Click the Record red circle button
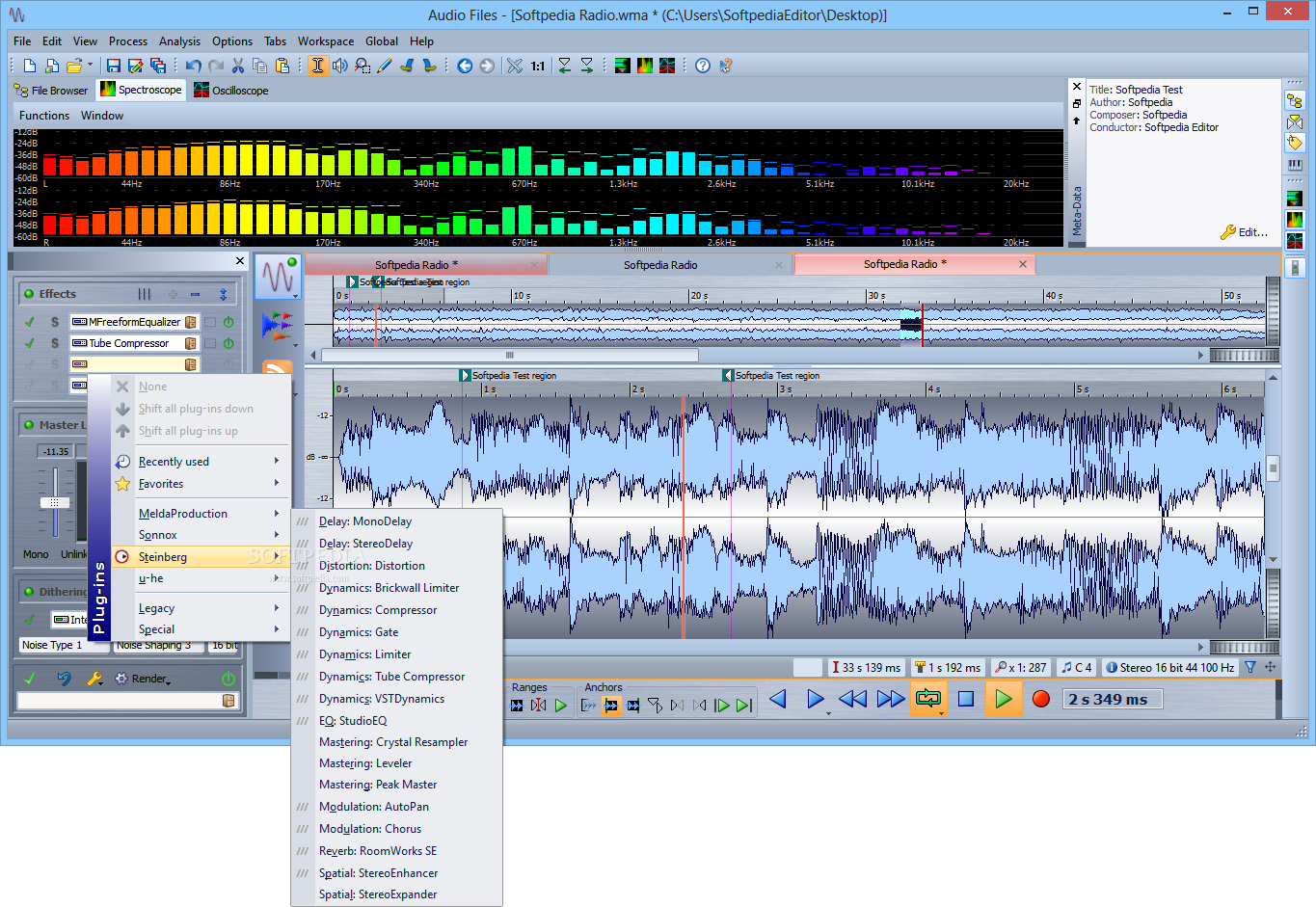Image resolution: width=1316 pixels, height=907 pixels. point(1041,699)
